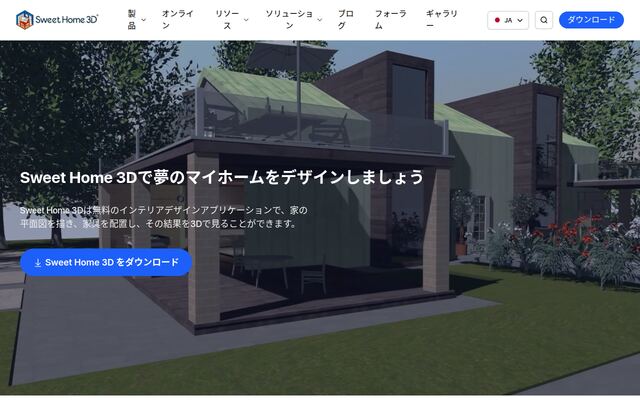The height and width of the screenshot is (400, 640).
Task: Visit the フォーラム page
Action: pyautogui.click(x=391, y=20)
